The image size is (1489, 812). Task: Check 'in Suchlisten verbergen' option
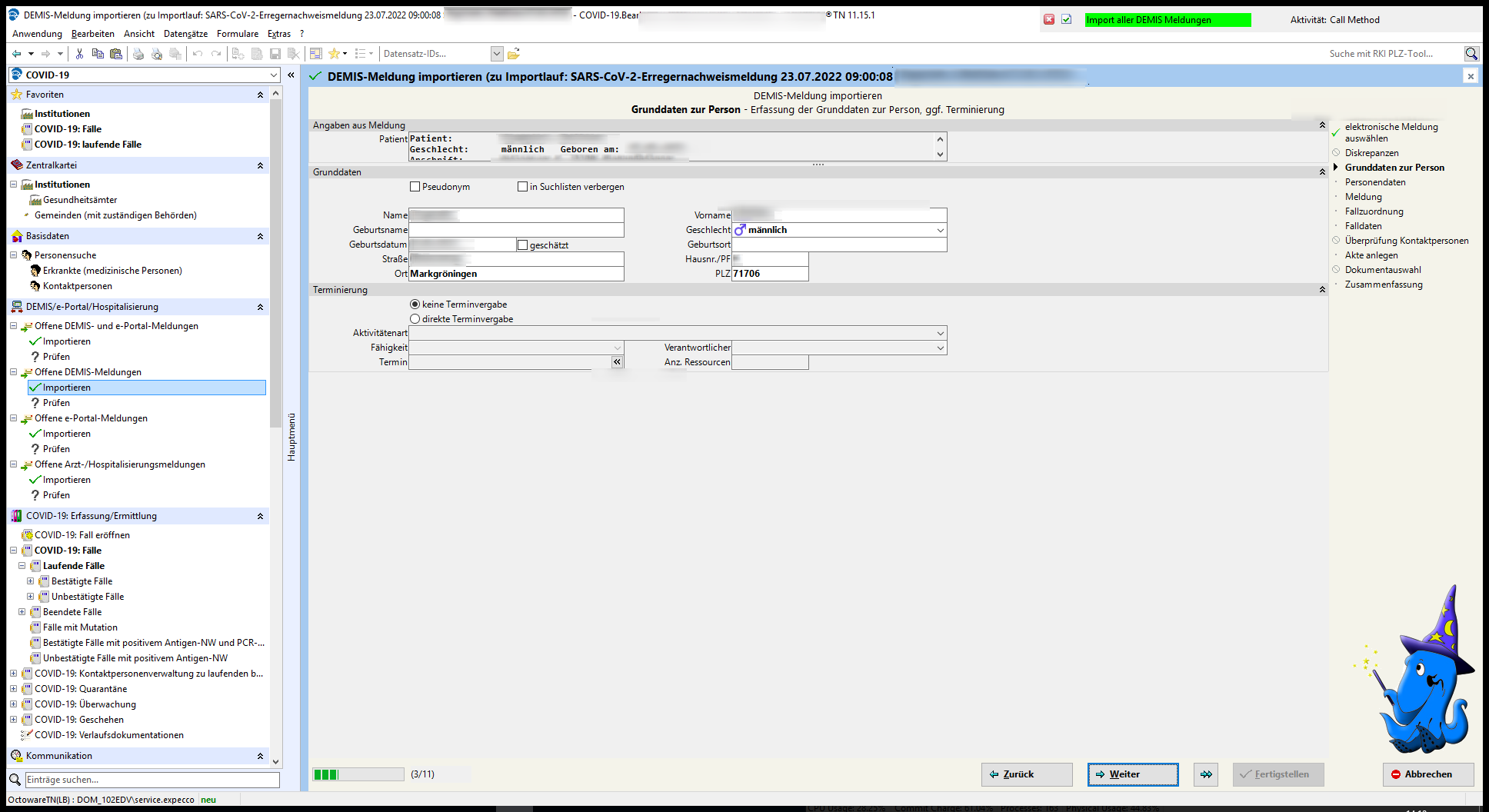(523, 187)
